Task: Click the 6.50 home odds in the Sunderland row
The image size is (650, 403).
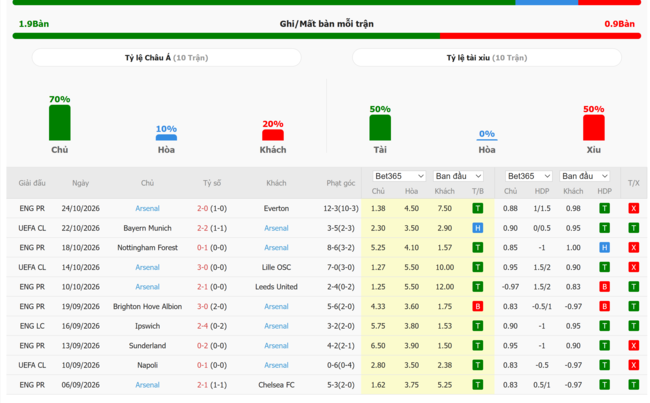Action: [x=378, y=345]
